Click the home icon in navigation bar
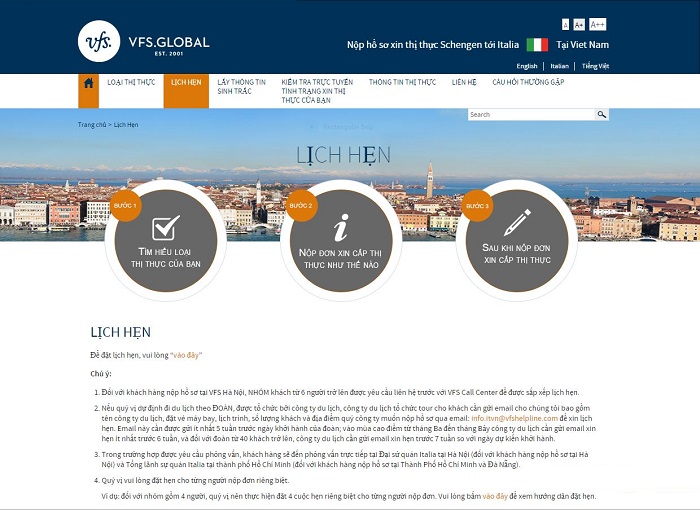This screenshot has width=700, height=510. [88, 84]
